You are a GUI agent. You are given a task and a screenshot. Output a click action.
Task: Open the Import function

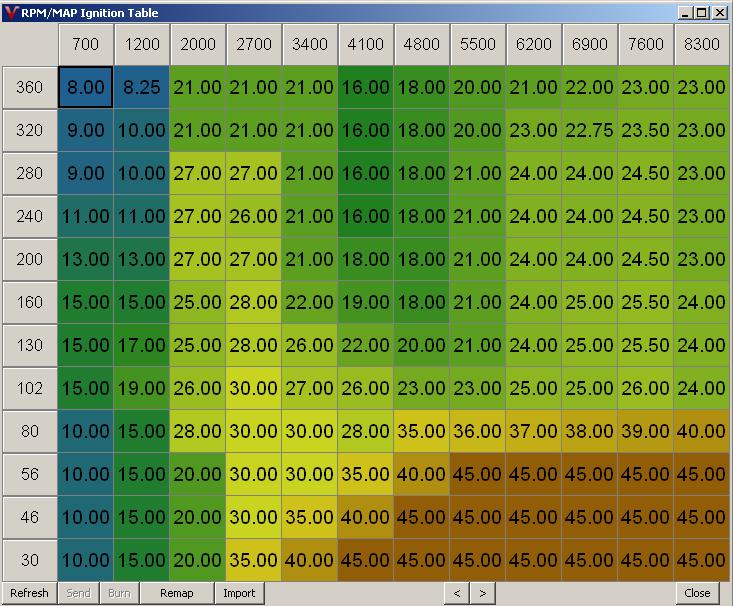pos(239,593)
